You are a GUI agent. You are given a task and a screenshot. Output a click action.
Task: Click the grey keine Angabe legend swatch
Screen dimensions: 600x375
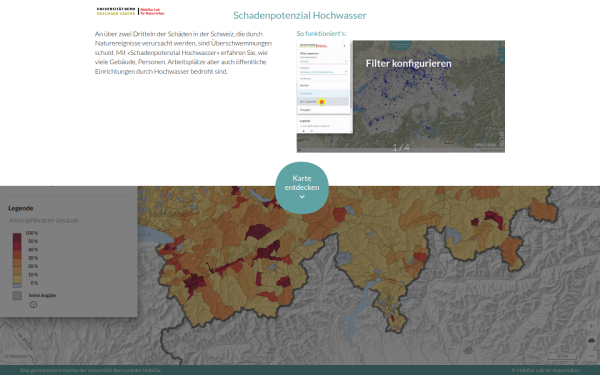[17, 295]
